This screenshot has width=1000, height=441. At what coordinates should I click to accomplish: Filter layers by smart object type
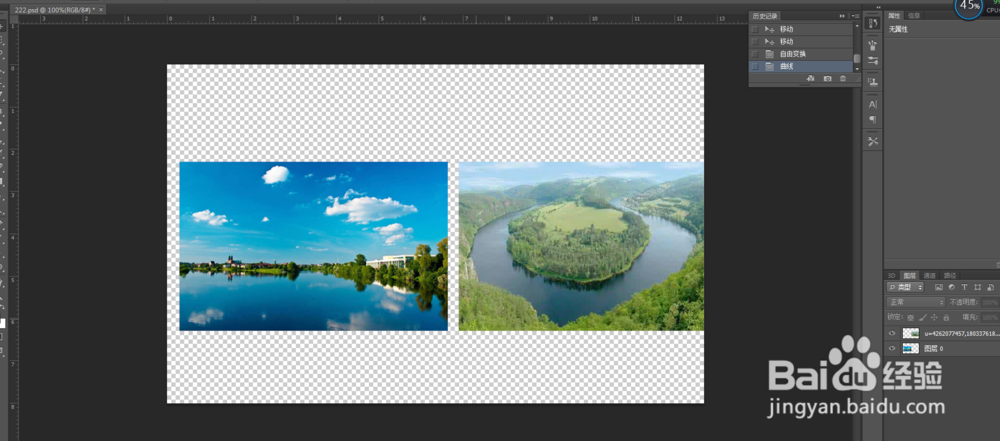pos(990,288)
